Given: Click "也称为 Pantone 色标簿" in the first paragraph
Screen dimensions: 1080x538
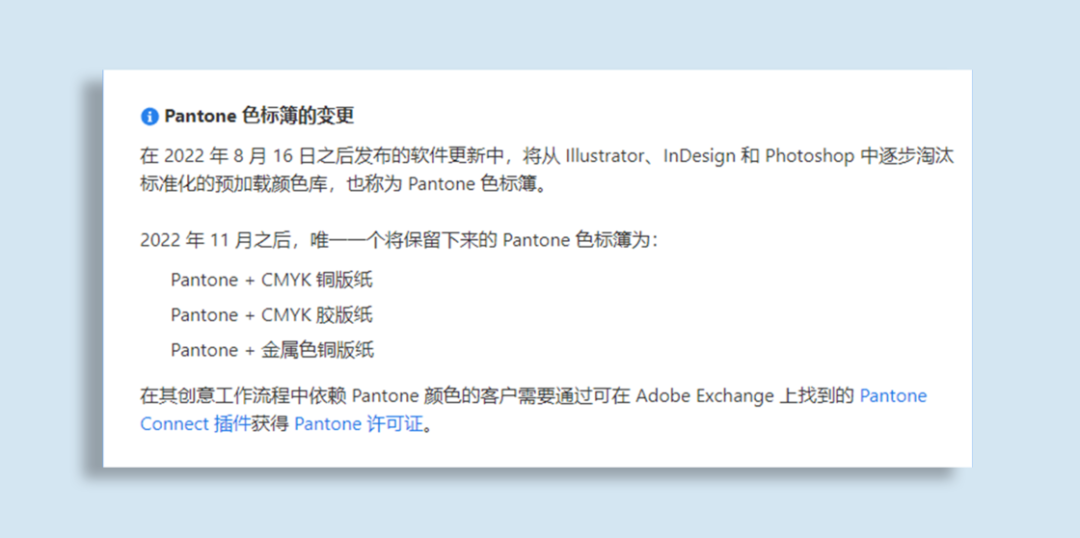Looking at the screenshot, I should [448, 184].
